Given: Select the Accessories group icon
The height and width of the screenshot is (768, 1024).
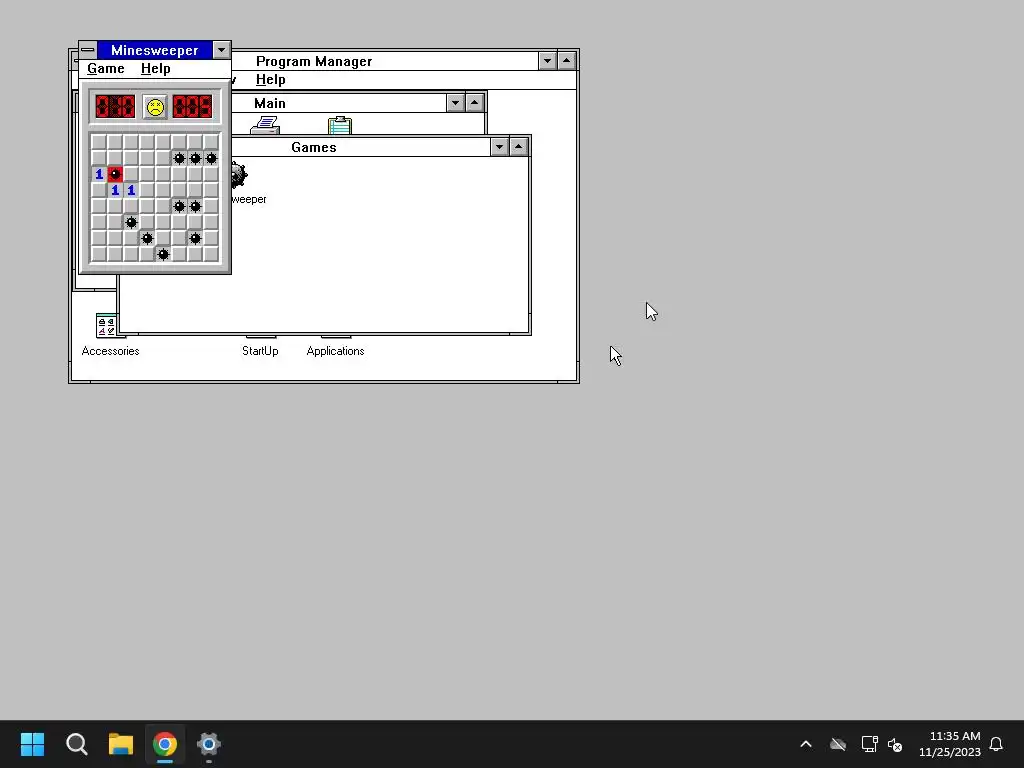Looking at the screenshot, I should 106,325.
